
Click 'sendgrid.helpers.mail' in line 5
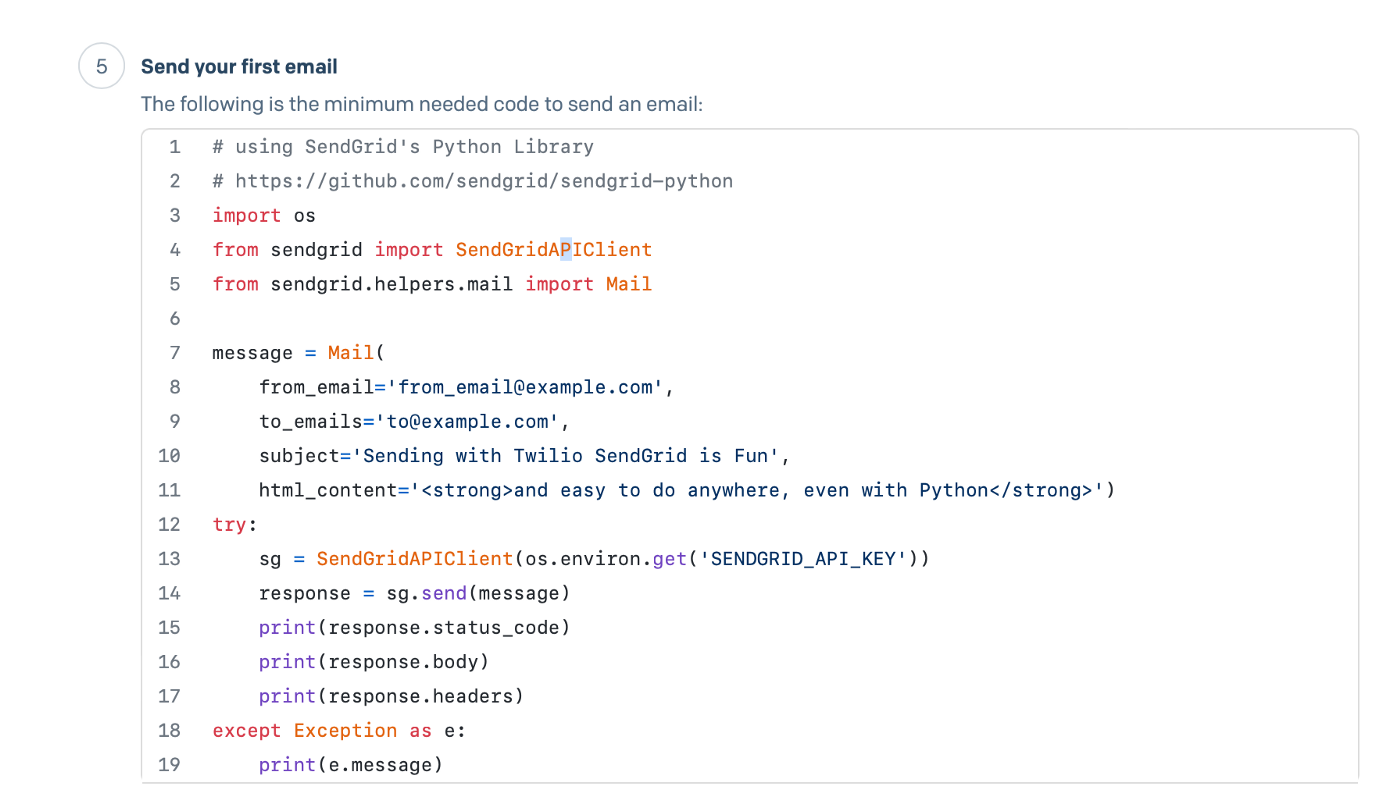pyautogui.click(x=392, y=284)
